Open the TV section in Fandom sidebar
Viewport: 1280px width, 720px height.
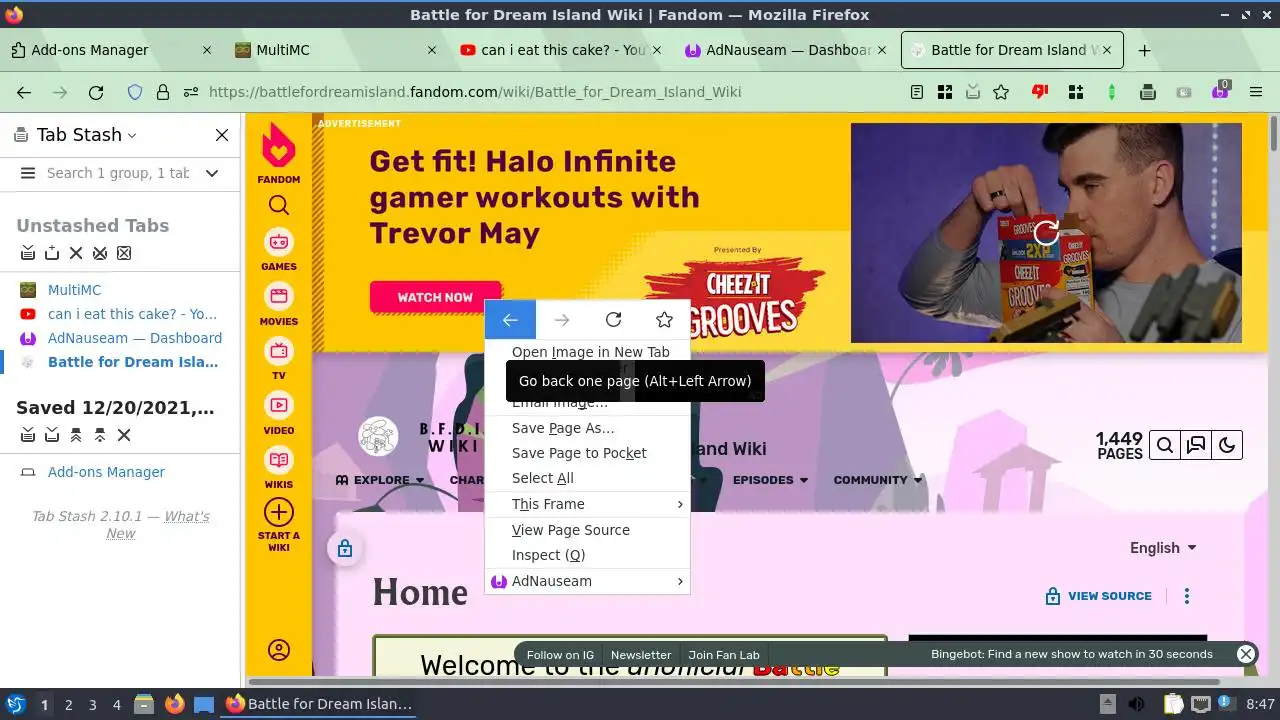click(x=279, y=360)
